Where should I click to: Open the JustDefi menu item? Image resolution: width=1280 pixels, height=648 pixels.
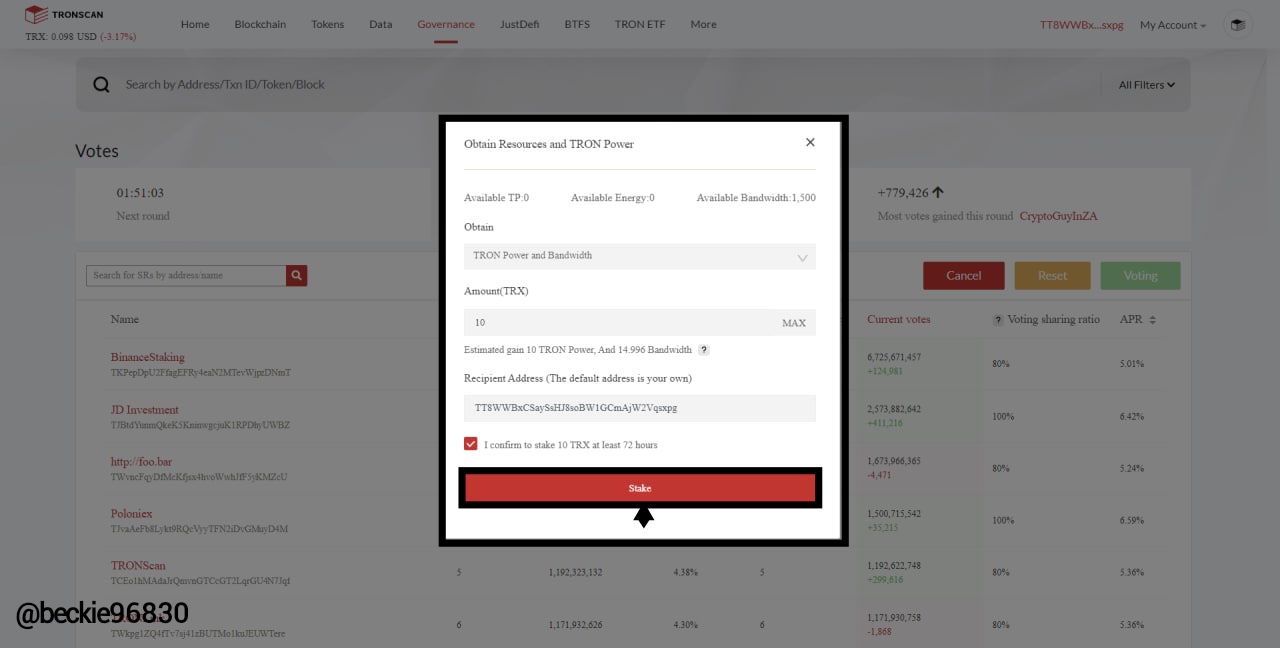519,24
